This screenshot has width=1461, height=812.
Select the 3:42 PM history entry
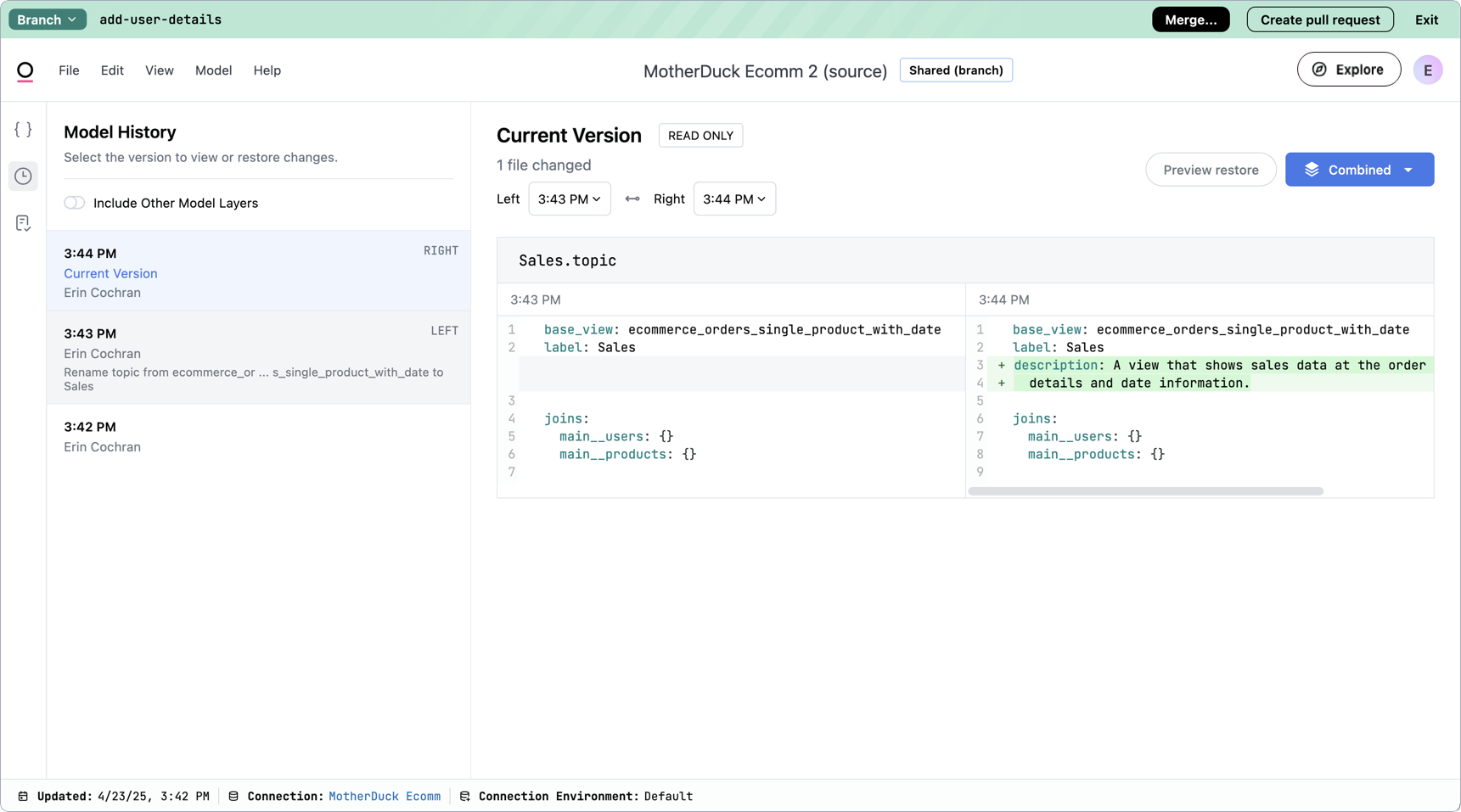click(x=259, y=436)
